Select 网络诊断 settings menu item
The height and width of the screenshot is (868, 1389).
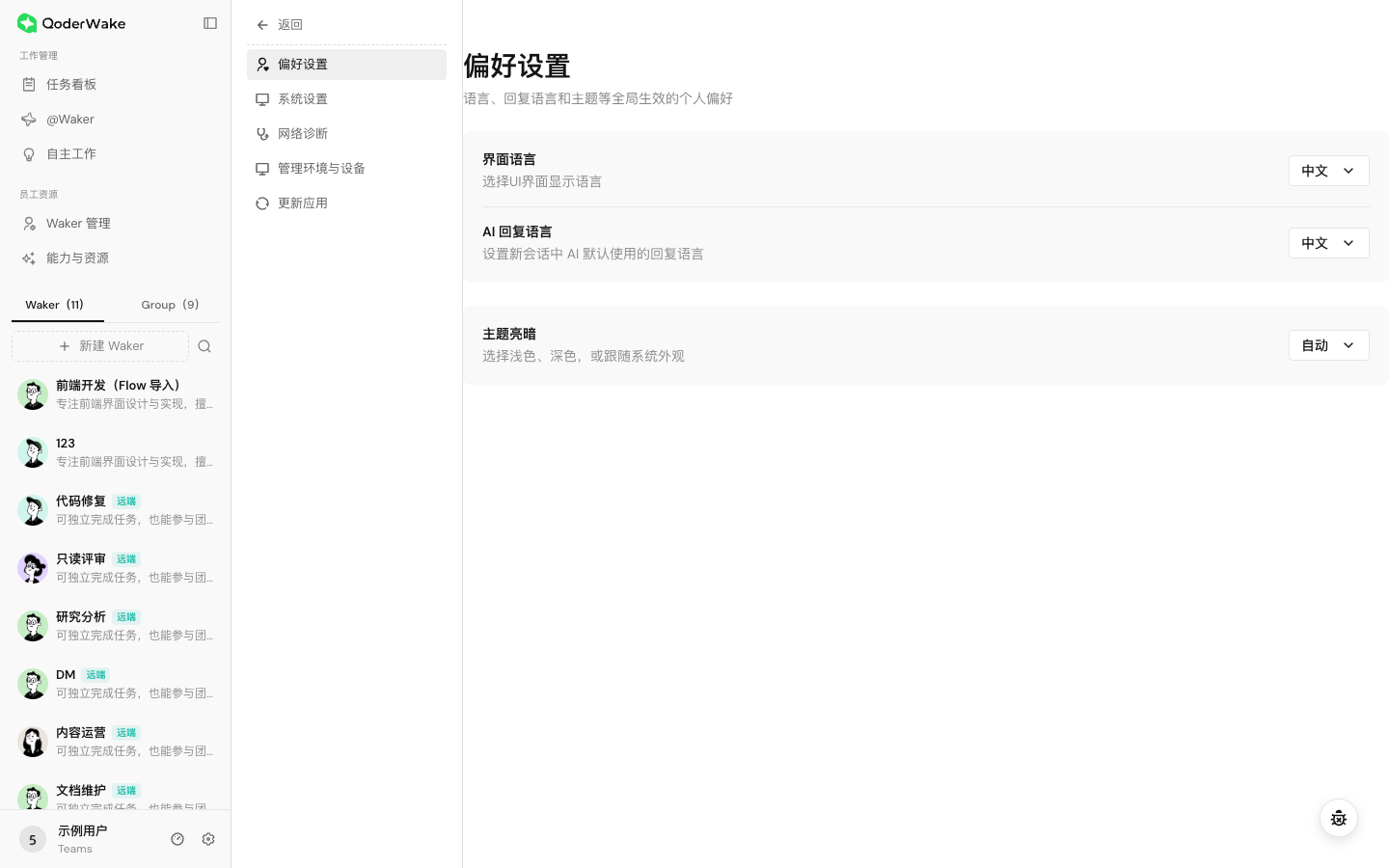pos(346,134)
